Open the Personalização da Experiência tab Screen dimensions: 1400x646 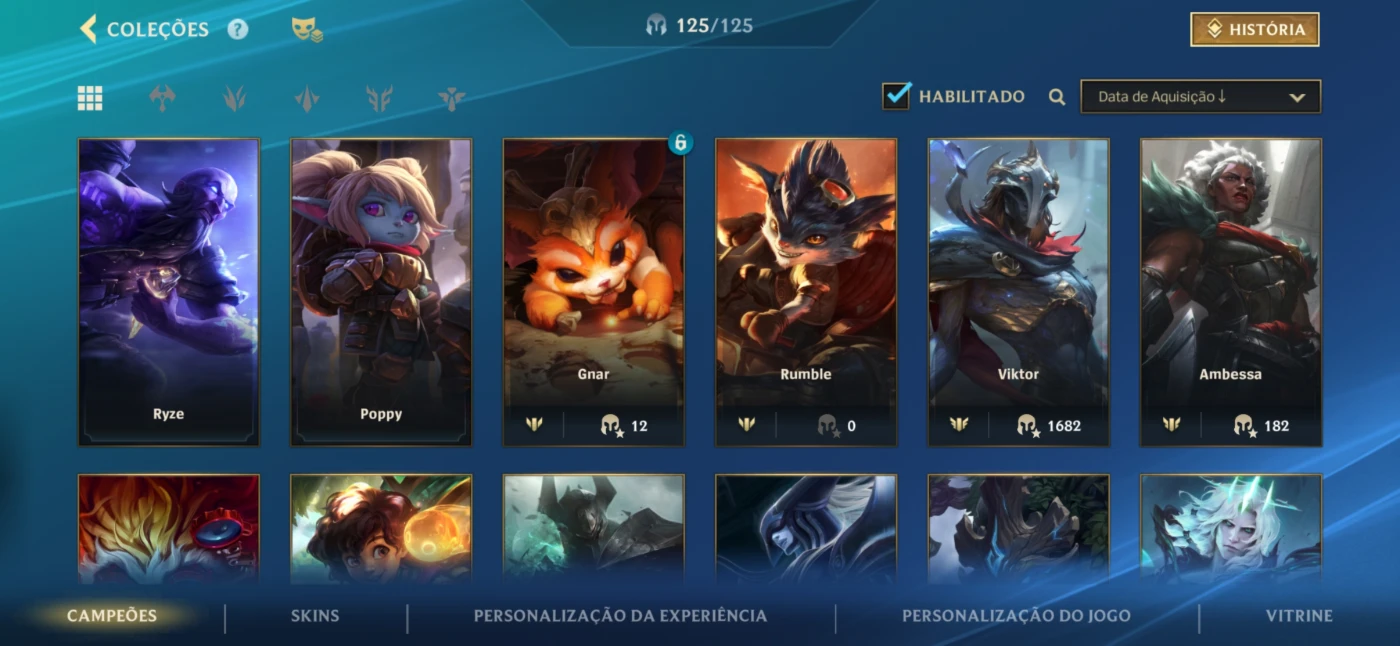[x=620, y=616]
